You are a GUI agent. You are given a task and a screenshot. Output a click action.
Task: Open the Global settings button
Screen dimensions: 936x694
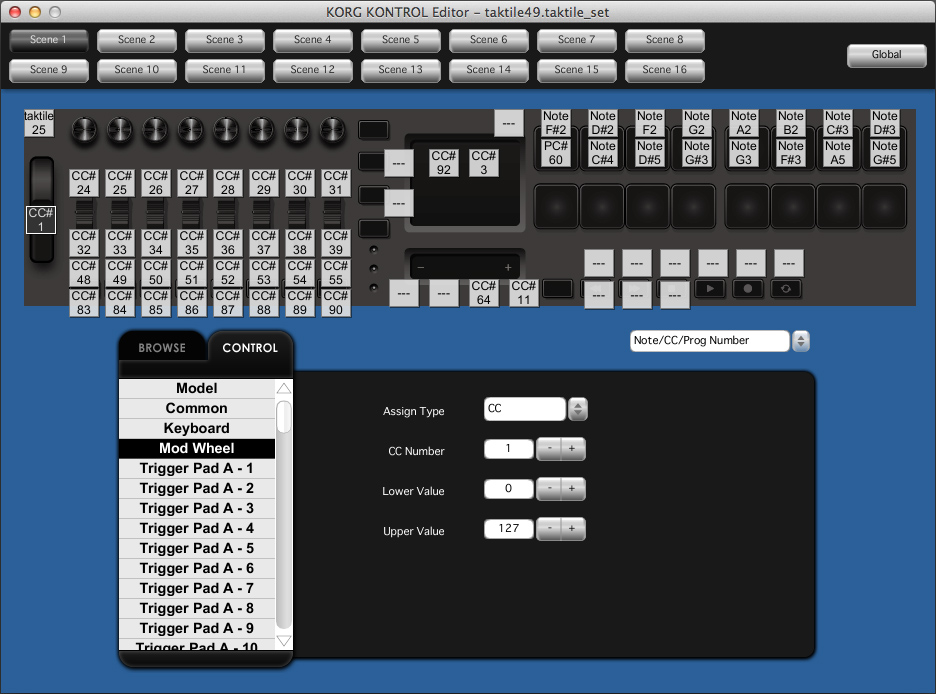click(886, 55)
